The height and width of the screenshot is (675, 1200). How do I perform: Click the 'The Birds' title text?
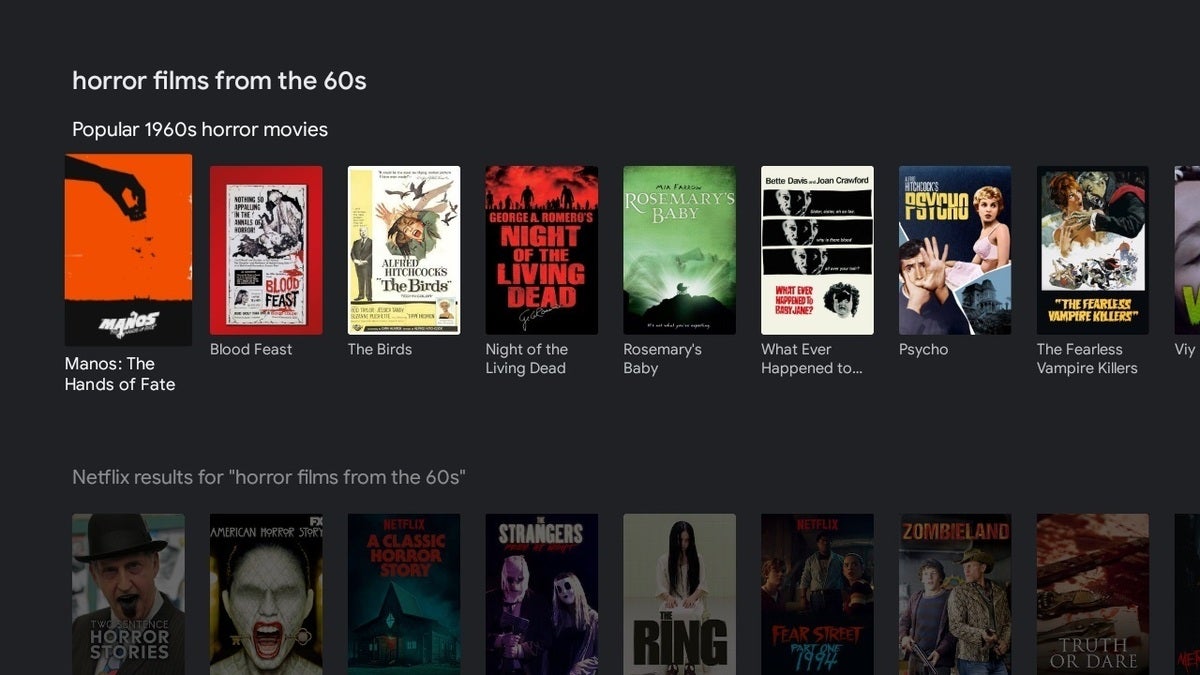[380, 349]
